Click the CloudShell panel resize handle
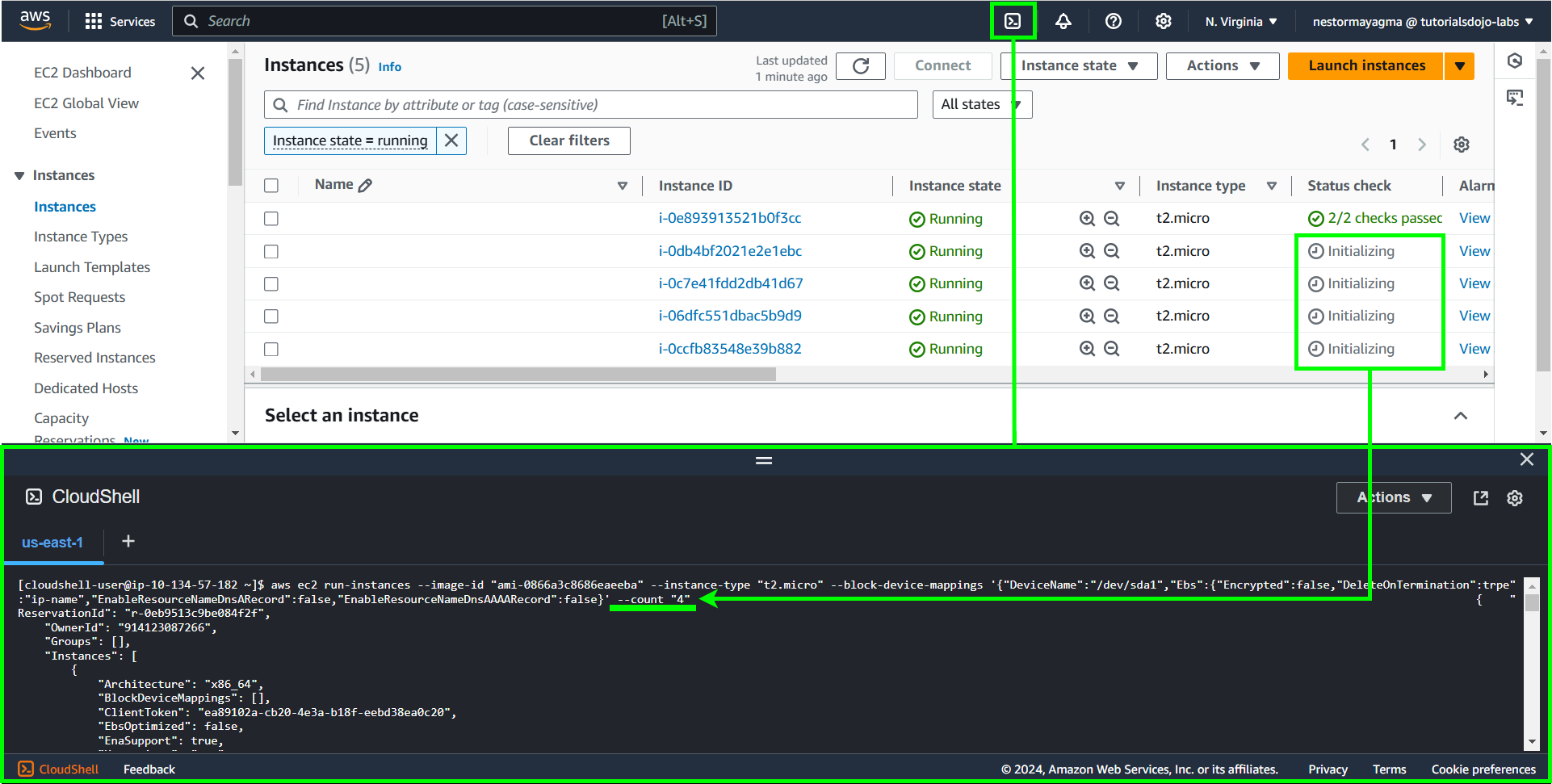Viewport: 1552px width, 784px height. (x=764, y=460)
